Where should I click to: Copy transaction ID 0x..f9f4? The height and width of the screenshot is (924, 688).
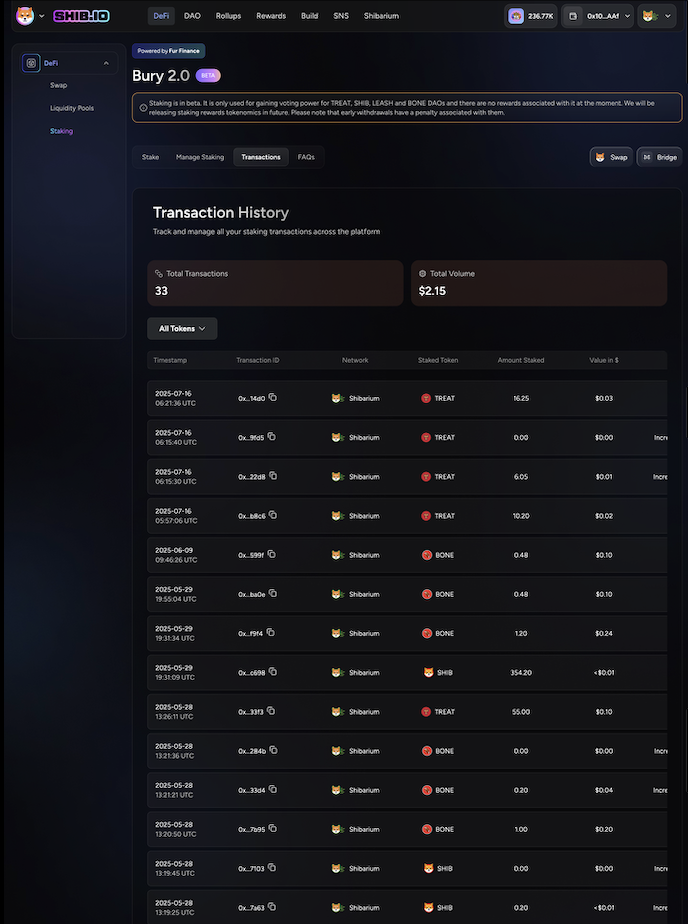click(270, 632)
